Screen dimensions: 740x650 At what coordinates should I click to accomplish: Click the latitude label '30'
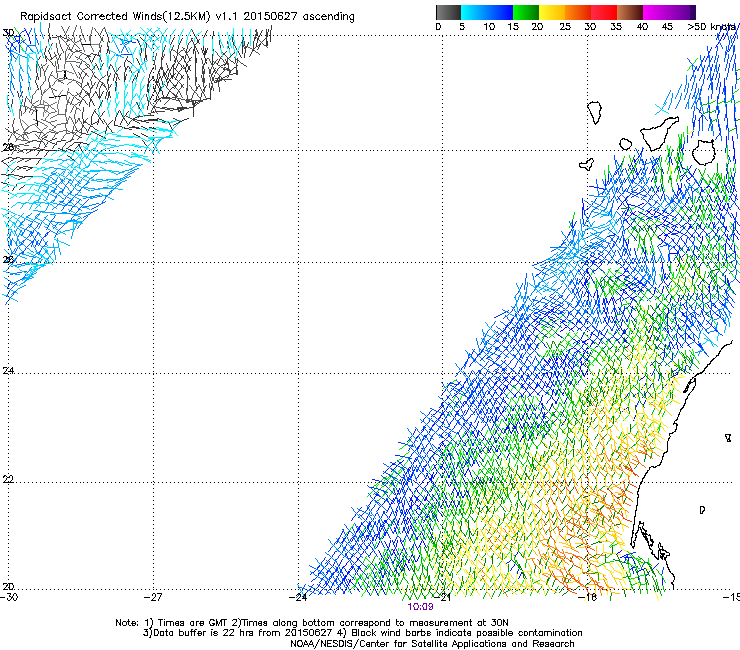click(8, 33)
